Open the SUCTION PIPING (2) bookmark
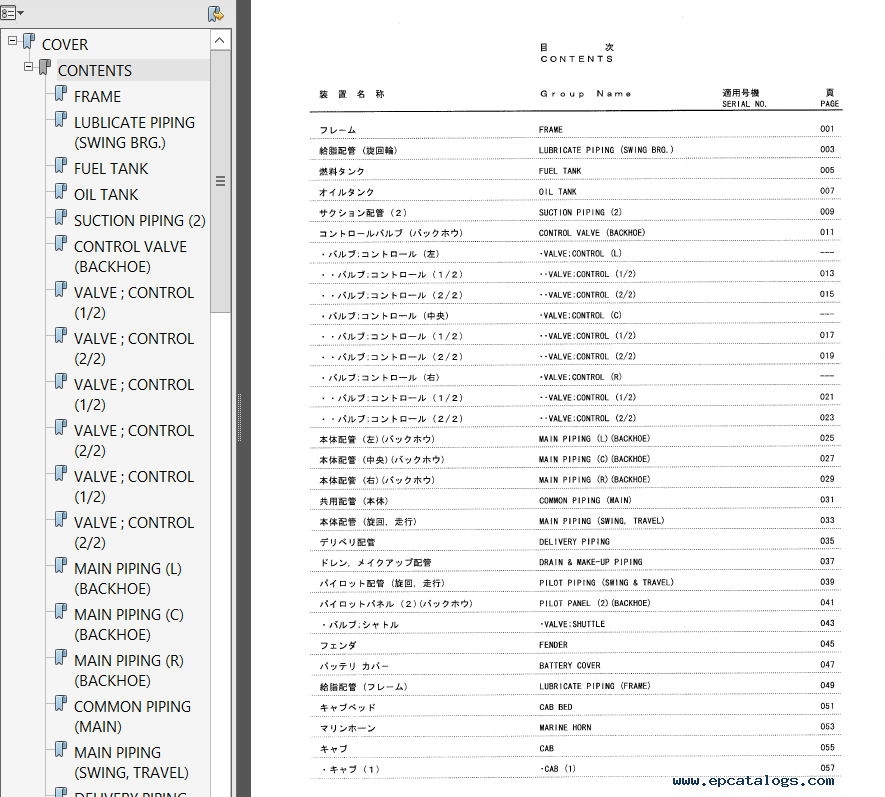Screen dimensions: 885x797 click(139, 221)
